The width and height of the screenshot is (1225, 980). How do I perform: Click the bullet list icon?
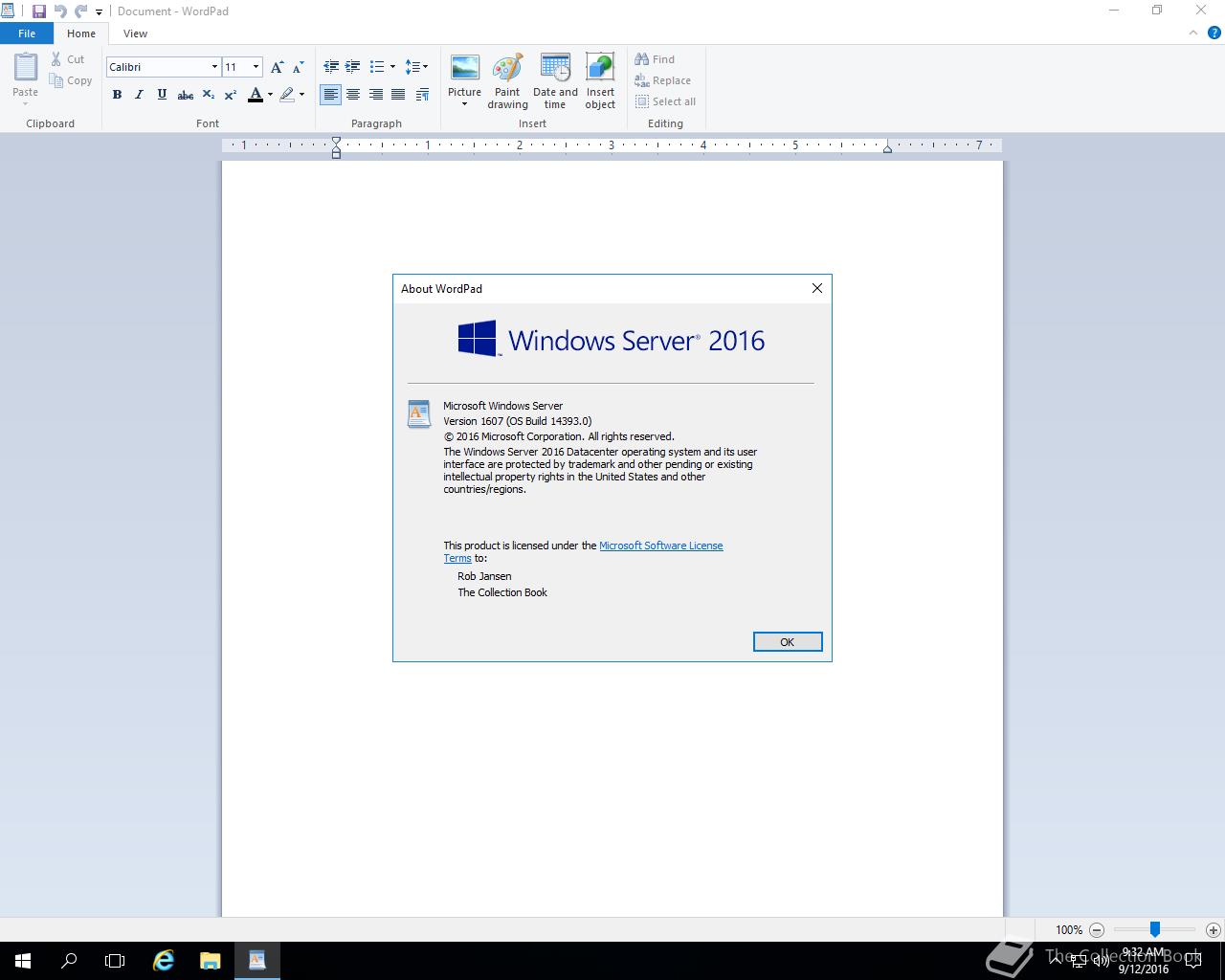click(x=377, y=67)
